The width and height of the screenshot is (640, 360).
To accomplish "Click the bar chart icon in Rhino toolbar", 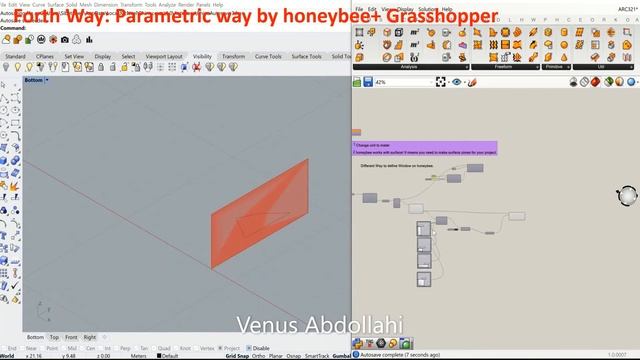I will tap(89, 40).
